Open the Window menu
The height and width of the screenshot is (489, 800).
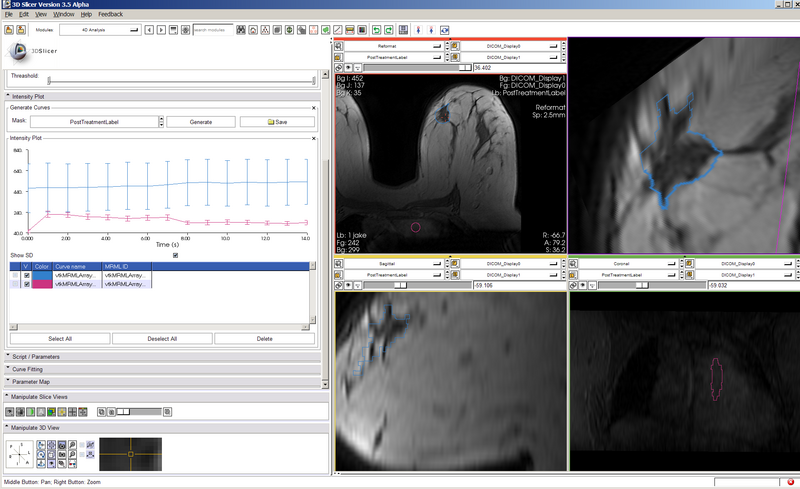point(63,15)
